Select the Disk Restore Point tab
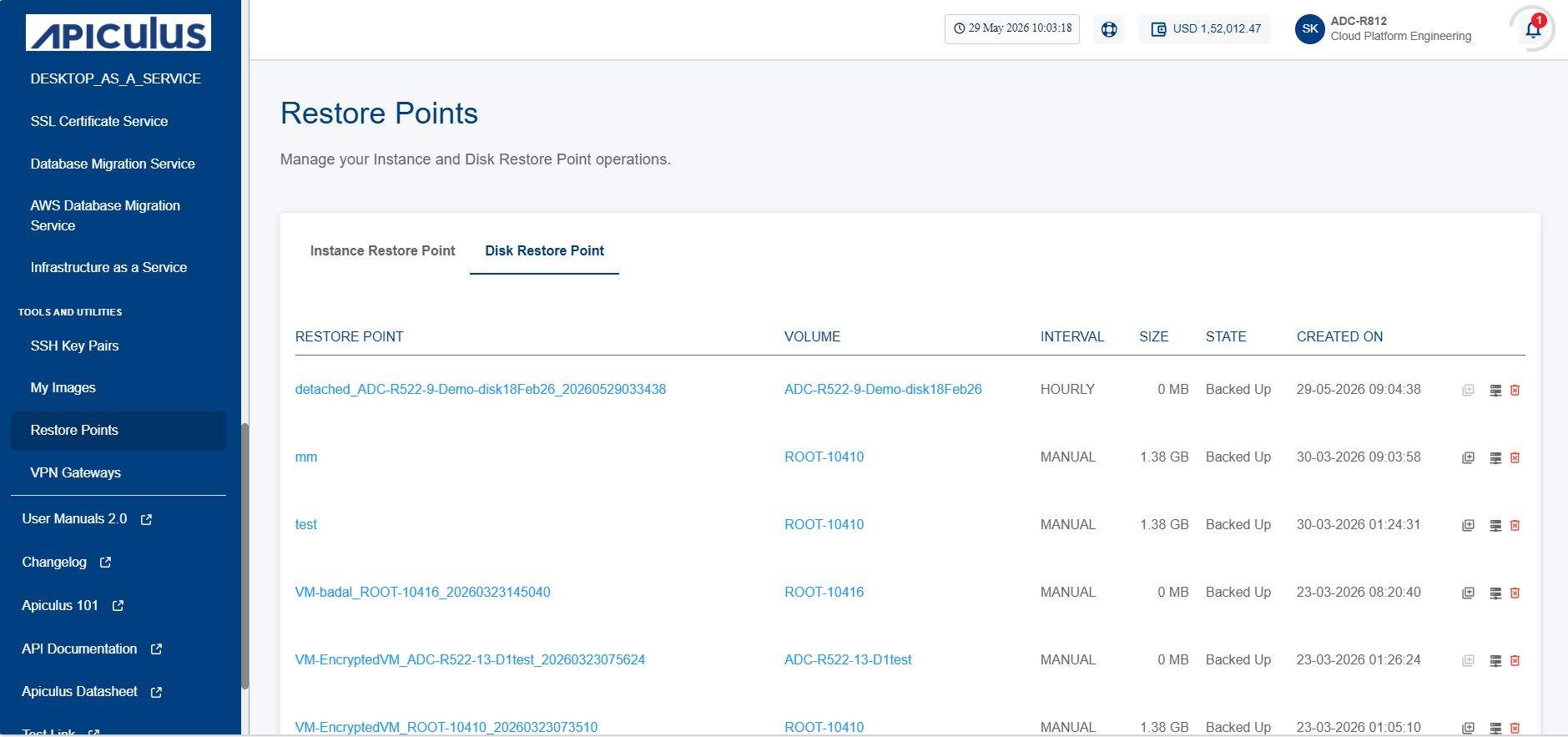Screen dimensions: 1568x737 (544, 250)
